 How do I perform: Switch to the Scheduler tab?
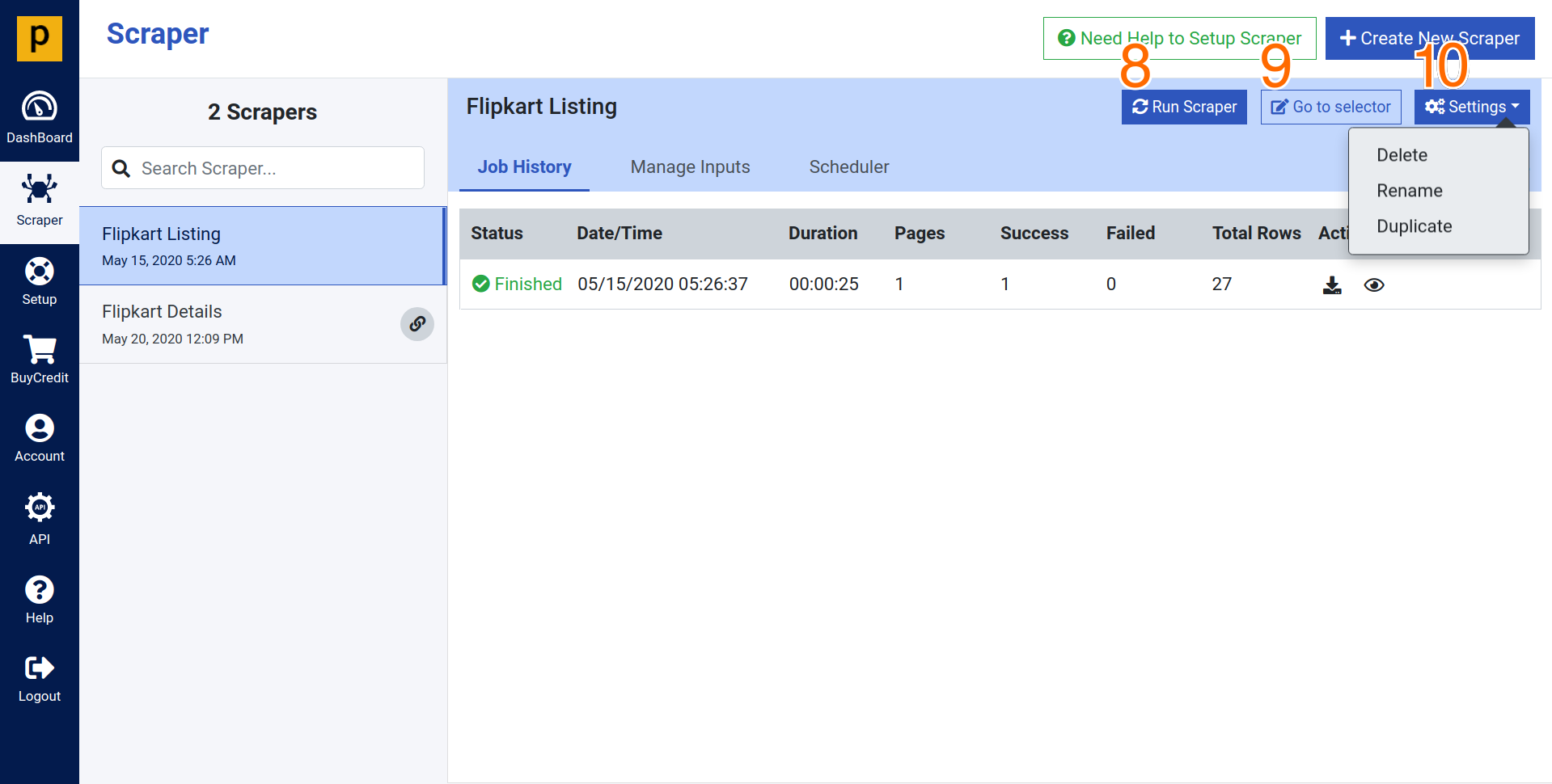[849, 167]
